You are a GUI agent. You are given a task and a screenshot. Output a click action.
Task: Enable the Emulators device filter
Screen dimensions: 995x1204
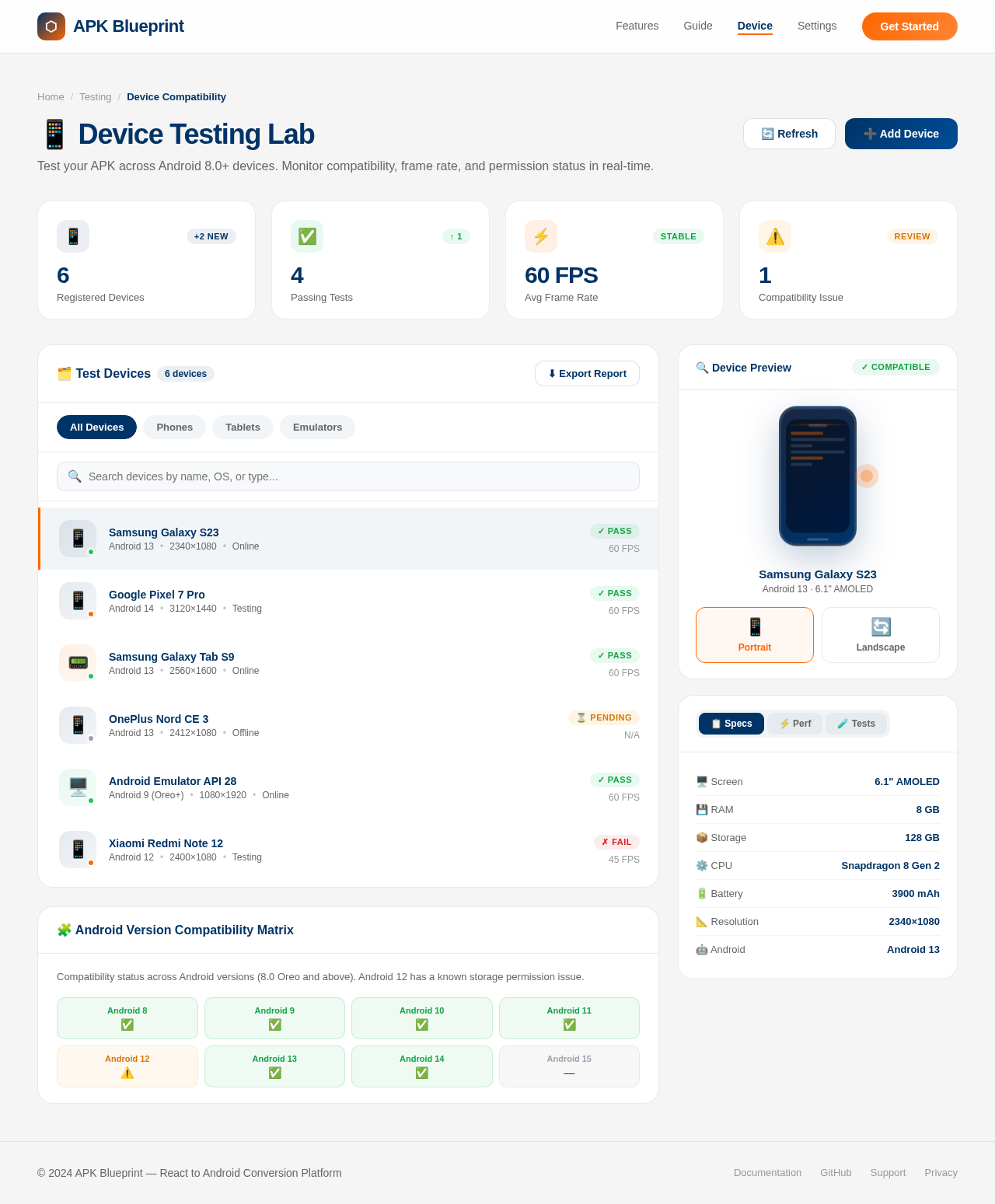(317, 427)
